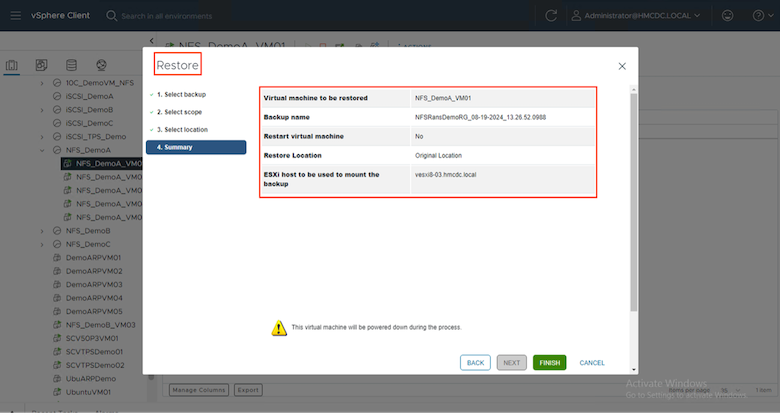Click the warning triangle icon
The width and height of the screenshot is (780, 415).
tap(279, 328)
